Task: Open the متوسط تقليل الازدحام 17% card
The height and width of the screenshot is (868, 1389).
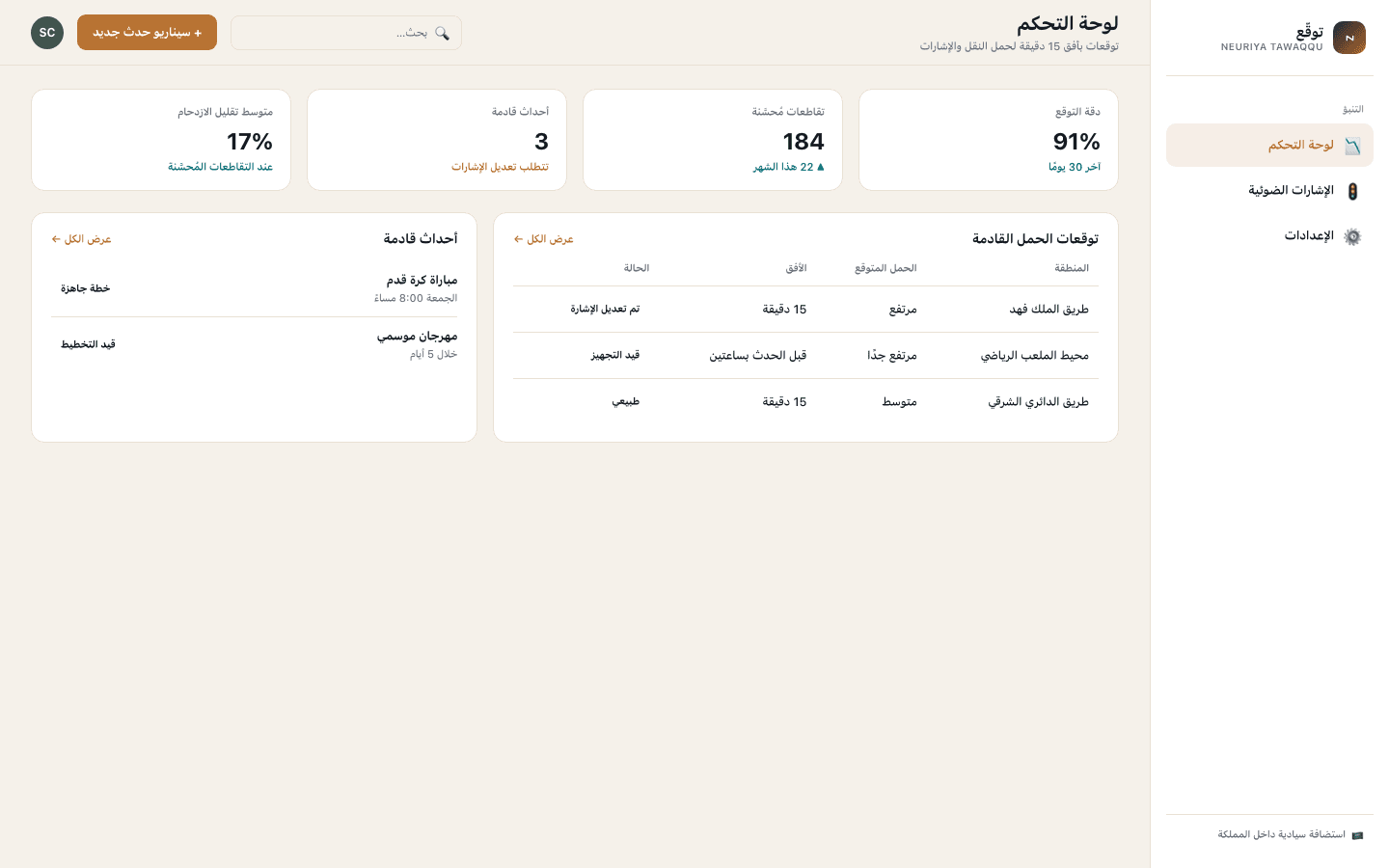Action: tap(161, 140)
